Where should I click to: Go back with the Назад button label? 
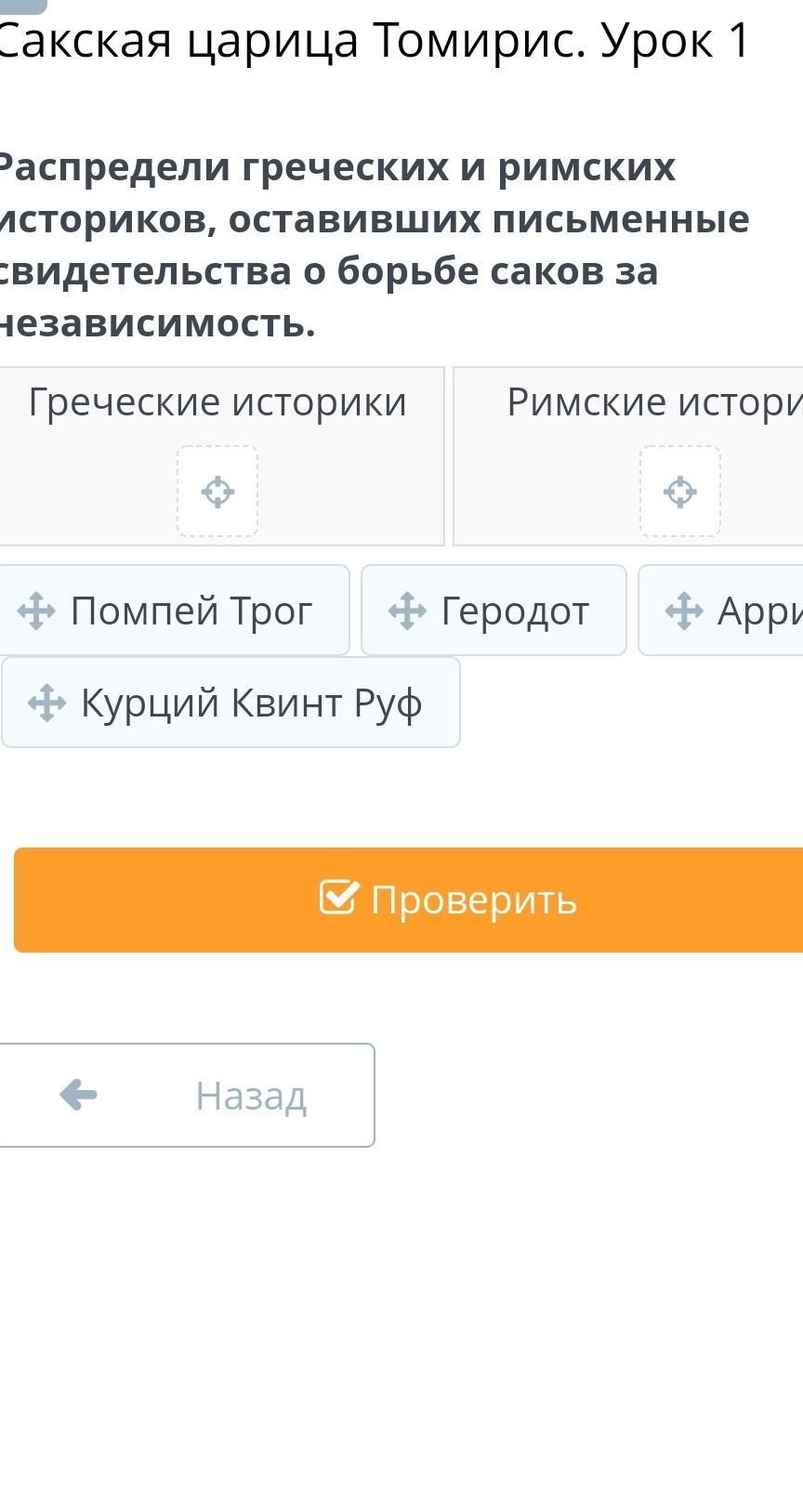[250, 1096]
